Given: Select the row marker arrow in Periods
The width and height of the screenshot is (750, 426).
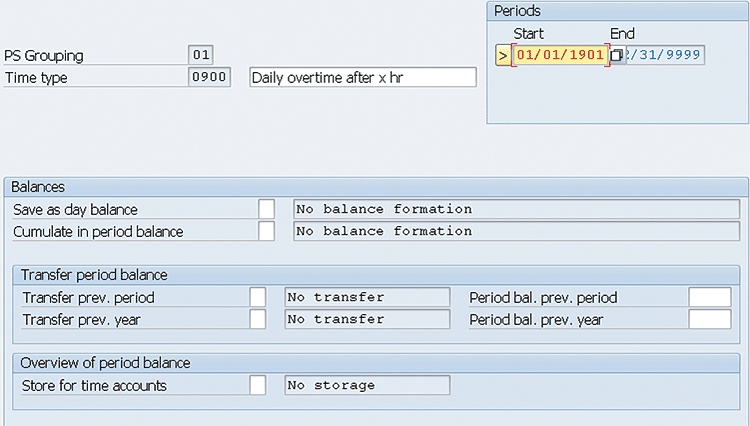Looking at the screenshot, I should coord(502,56).
